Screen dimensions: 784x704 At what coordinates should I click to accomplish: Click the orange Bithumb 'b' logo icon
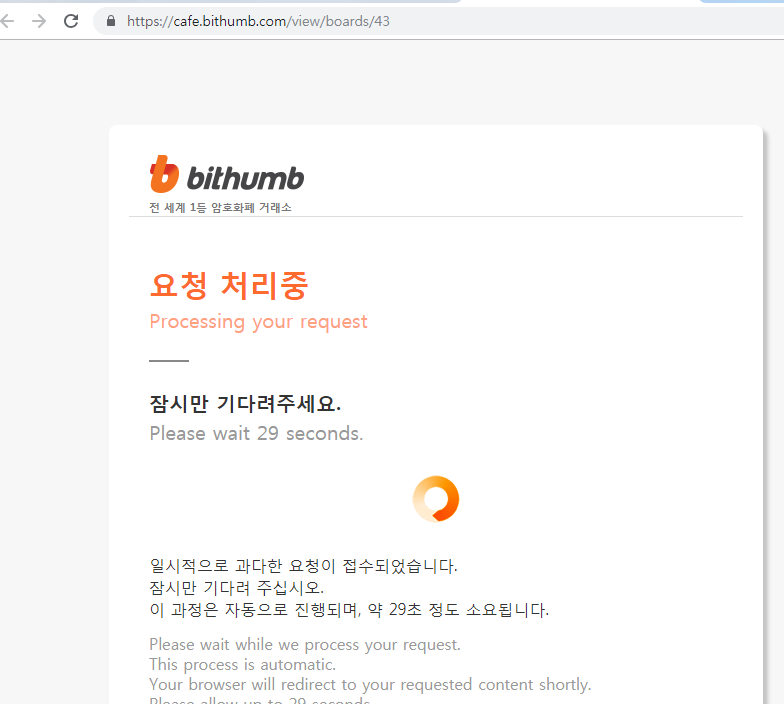[x=164, y=174]
